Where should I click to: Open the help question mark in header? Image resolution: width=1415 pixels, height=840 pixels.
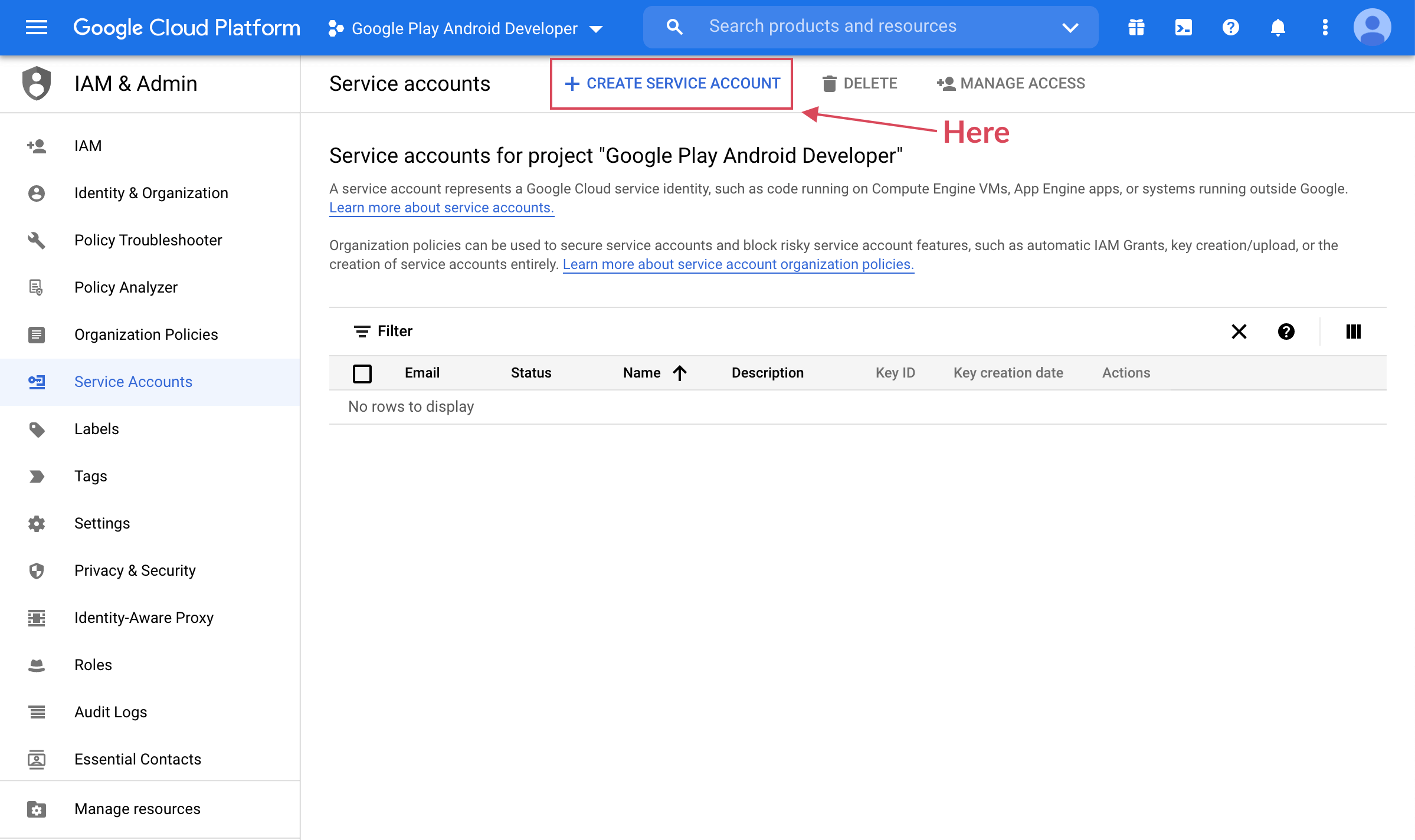[1230, 27]
